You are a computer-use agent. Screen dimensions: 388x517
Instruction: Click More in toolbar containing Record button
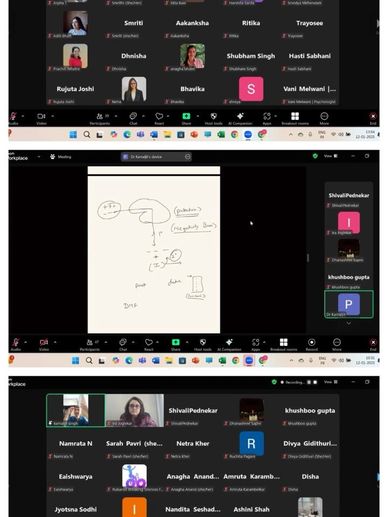click(x=337, y=344)
